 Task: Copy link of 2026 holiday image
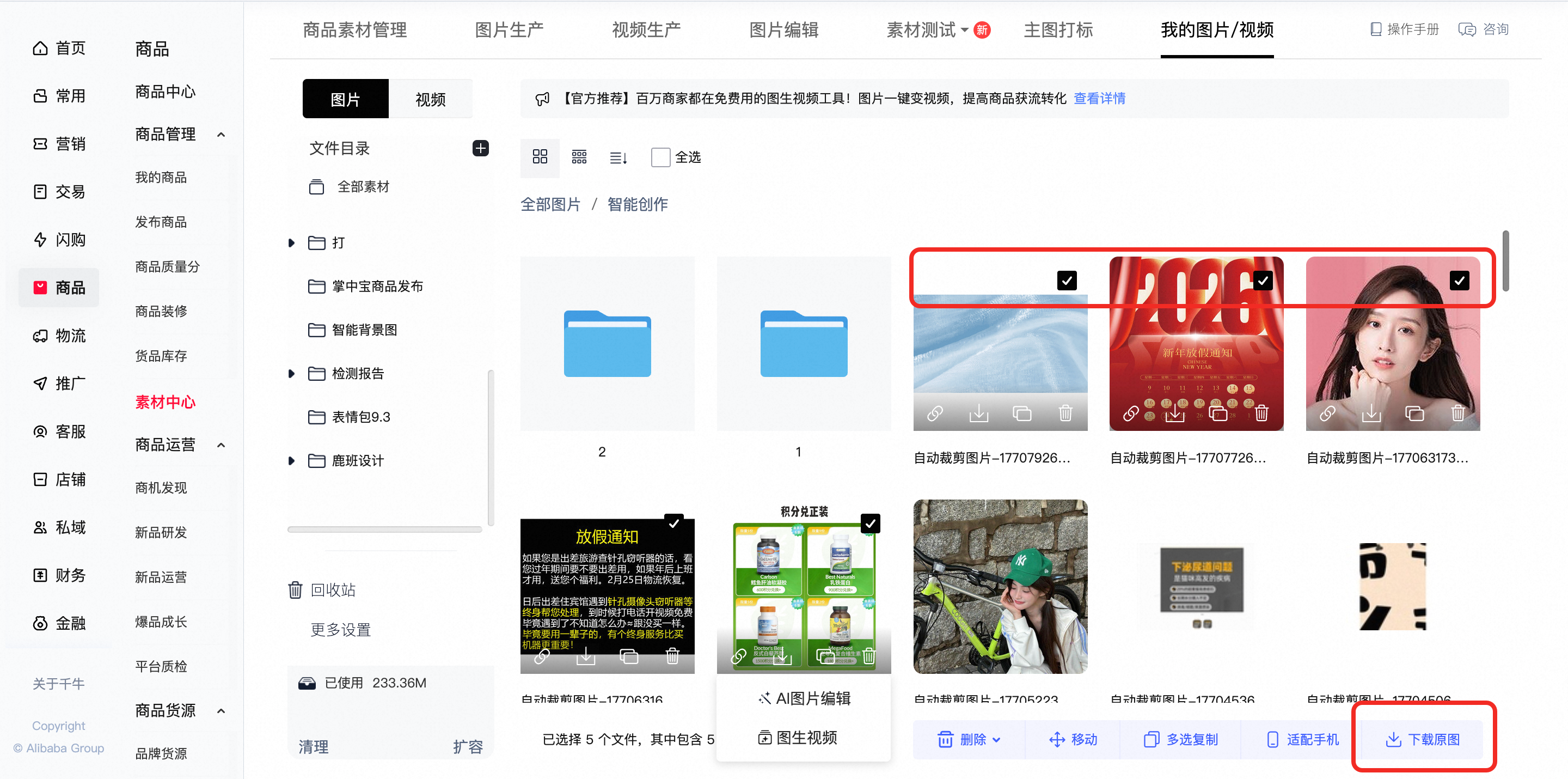click(x=1131, y=413)
